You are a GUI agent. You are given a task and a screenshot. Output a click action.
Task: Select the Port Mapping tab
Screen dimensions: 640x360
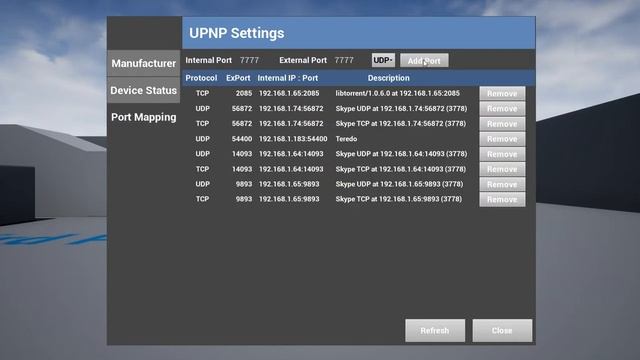coord(144,117)
